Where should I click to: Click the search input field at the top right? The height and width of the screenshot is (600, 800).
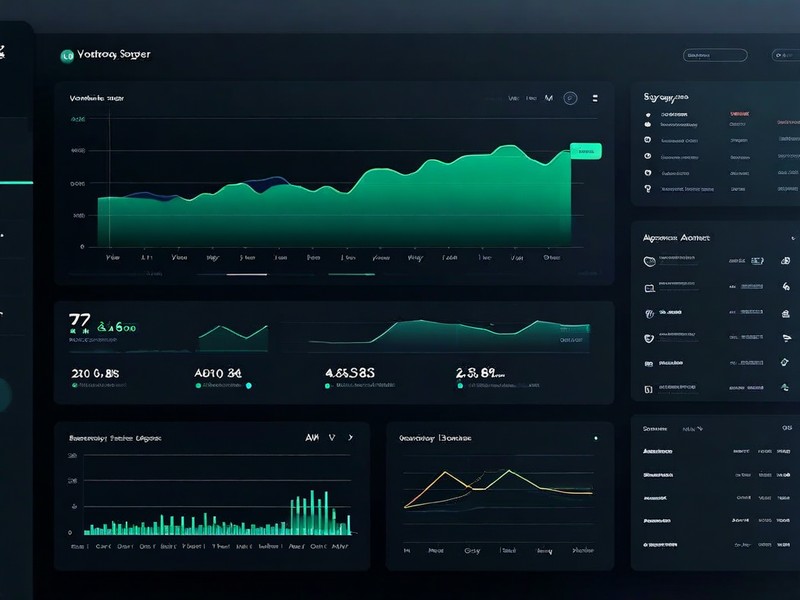click(x=715, y=55)
